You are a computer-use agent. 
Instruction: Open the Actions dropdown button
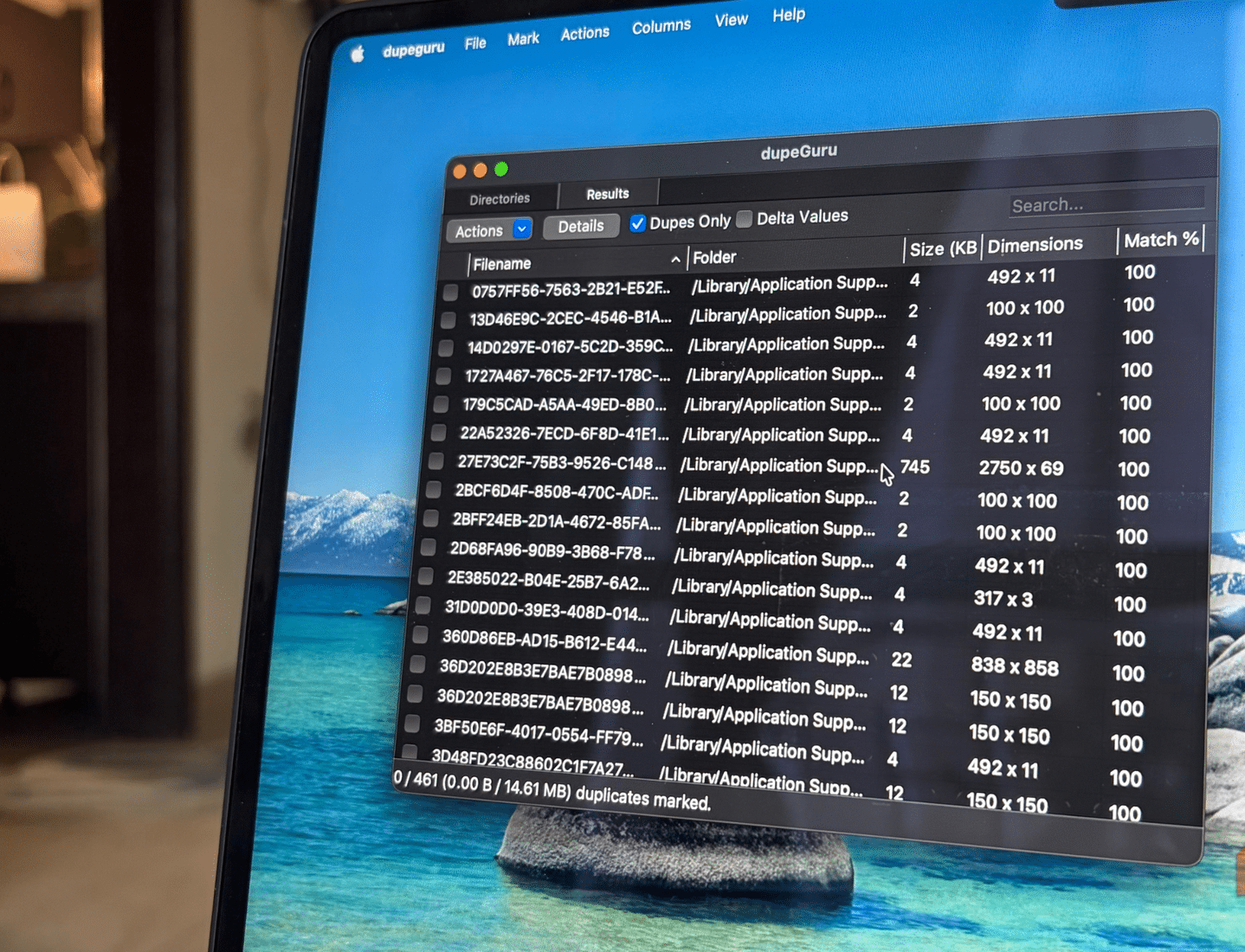point(489,230)
